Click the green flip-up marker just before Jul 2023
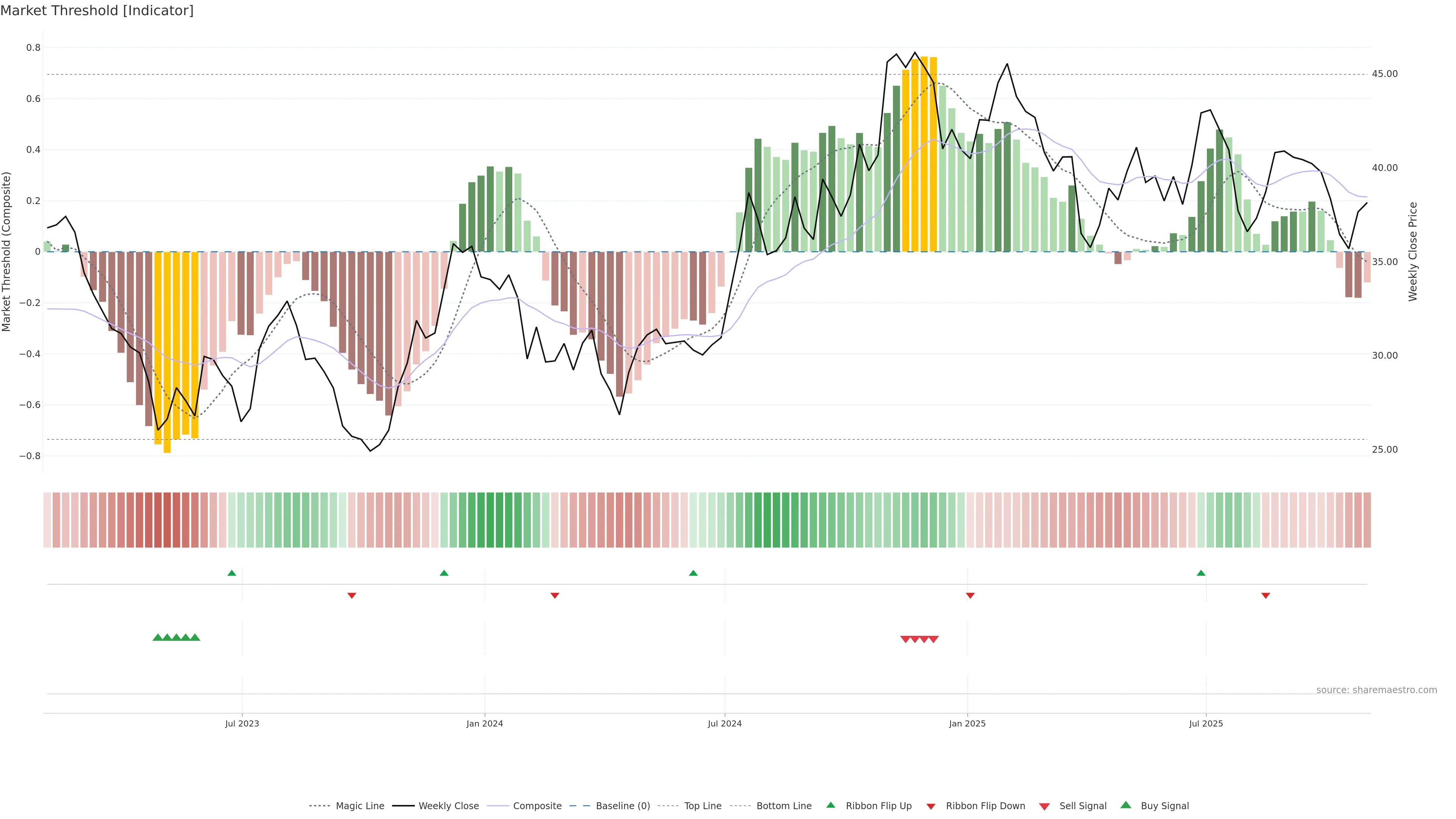 click(232, 573)
